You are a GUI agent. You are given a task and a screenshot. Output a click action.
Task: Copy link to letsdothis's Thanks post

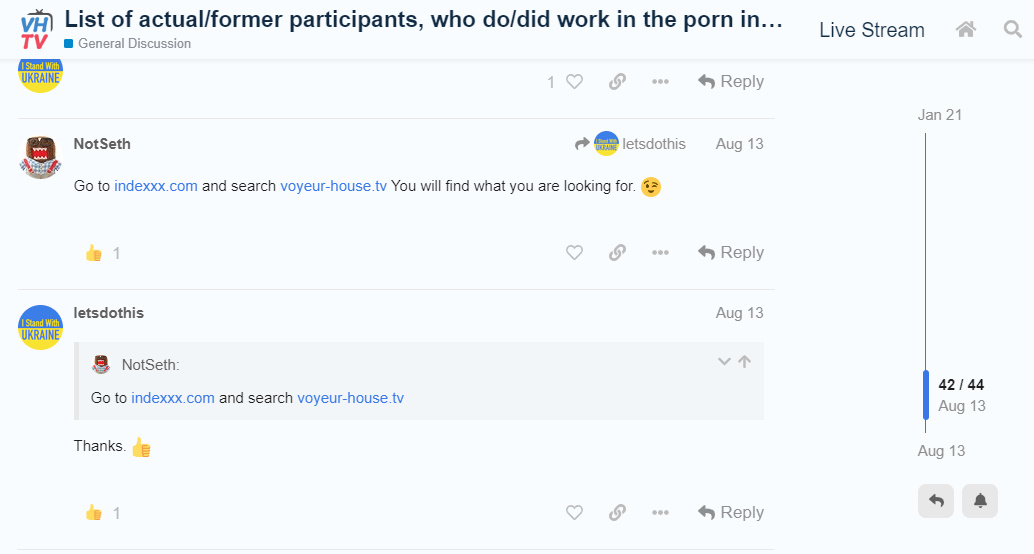coord(617,513)
